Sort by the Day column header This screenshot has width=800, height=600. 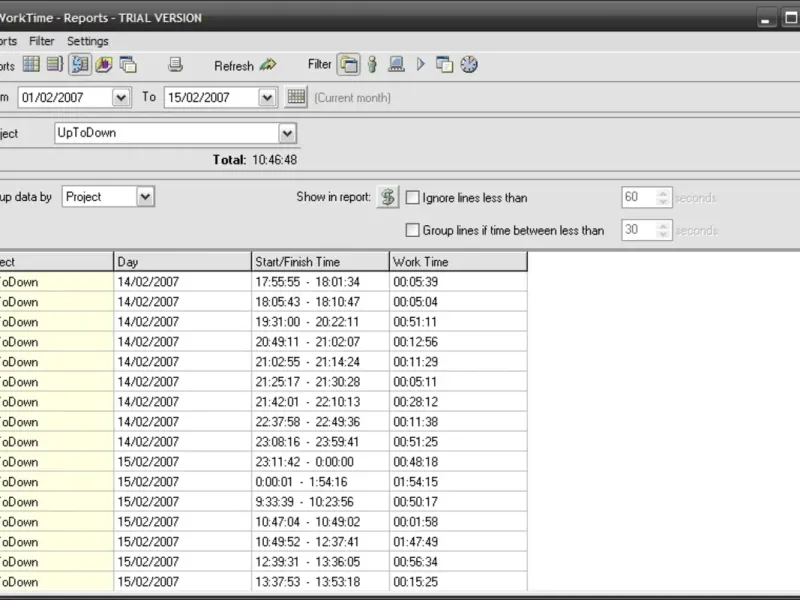[x=182, y=262]
